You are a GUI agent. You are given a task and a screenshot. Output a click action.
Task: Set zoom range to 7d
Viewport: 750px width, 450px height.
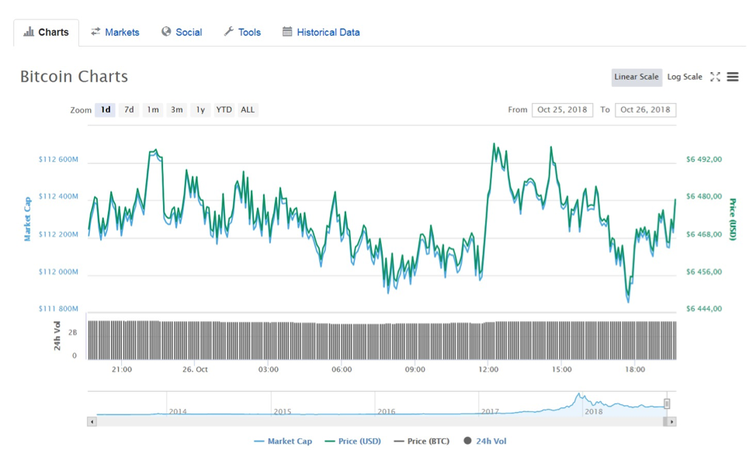pos(129,110)
